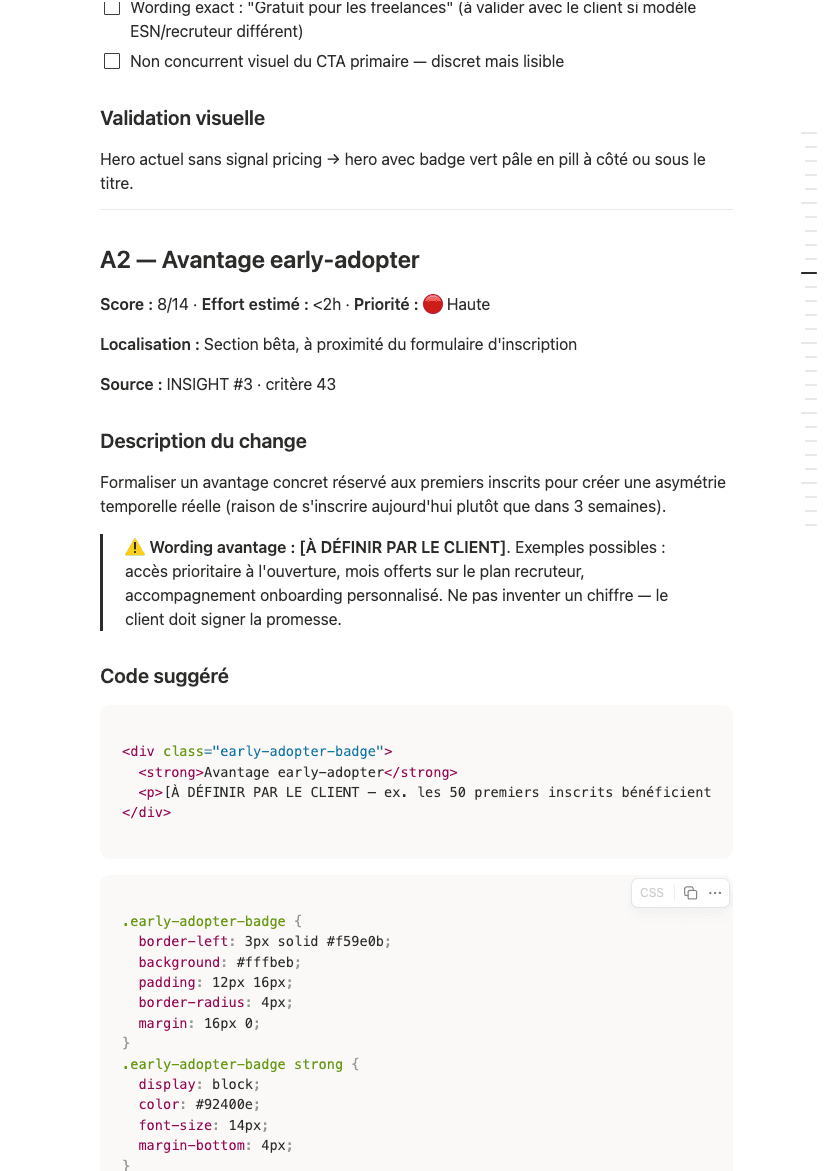
Task: Click the #f59e0b border color value
Action: point(358,942)
